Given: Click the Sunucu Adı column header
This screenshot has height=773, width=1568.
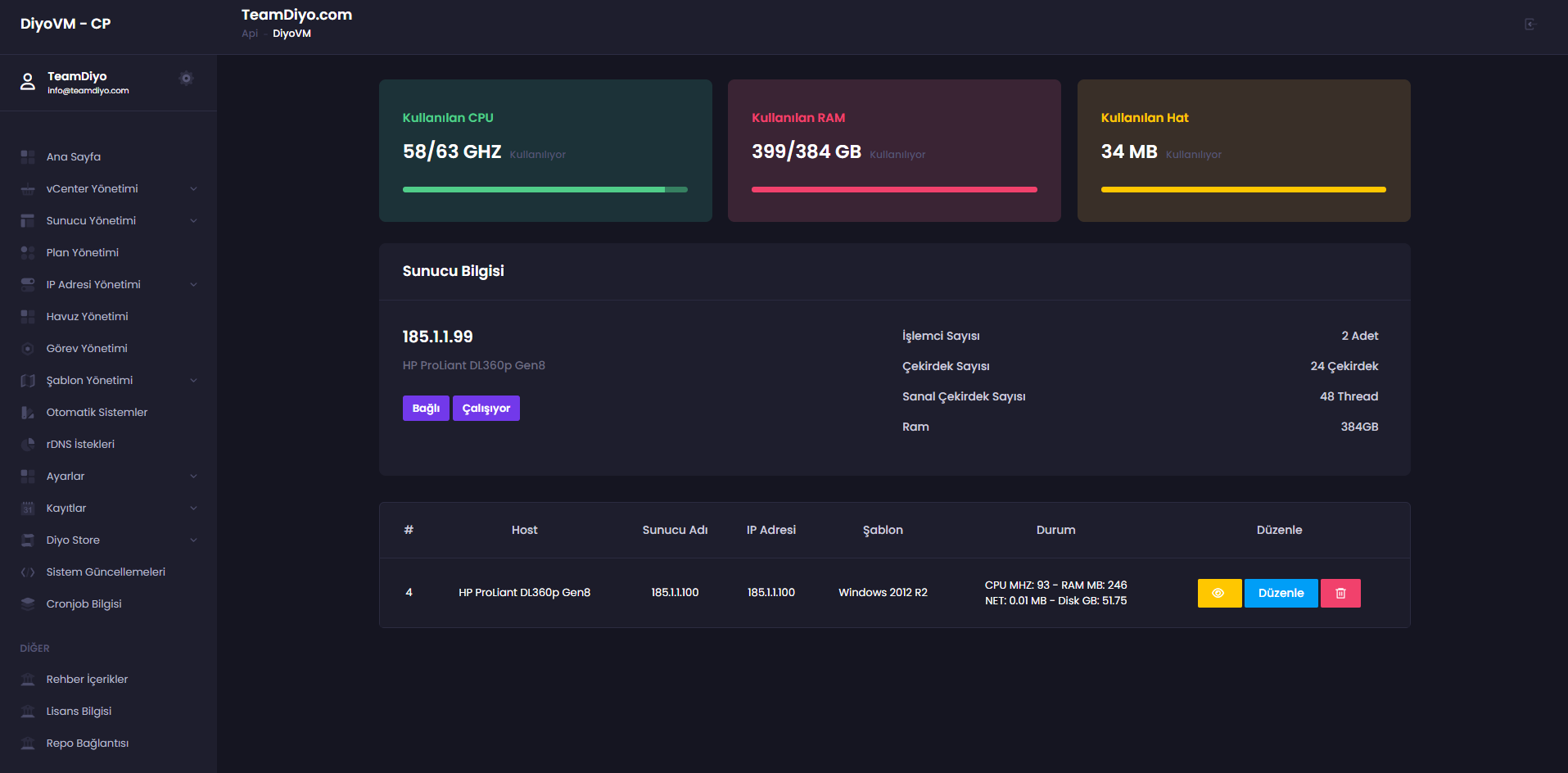Looking at the screenshot, I should 675,530.
